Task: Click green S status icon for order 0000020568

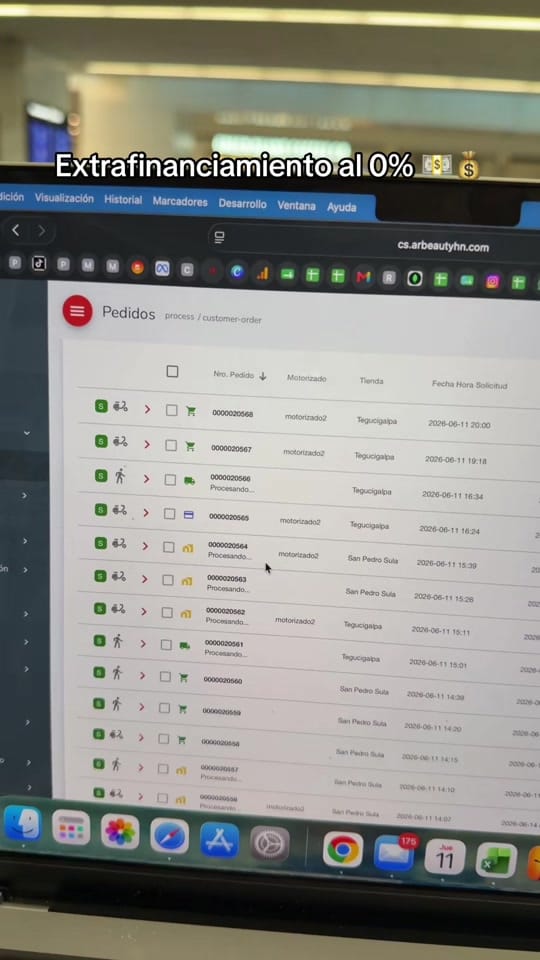Action: pyautogui.click(x=102, y=405)
